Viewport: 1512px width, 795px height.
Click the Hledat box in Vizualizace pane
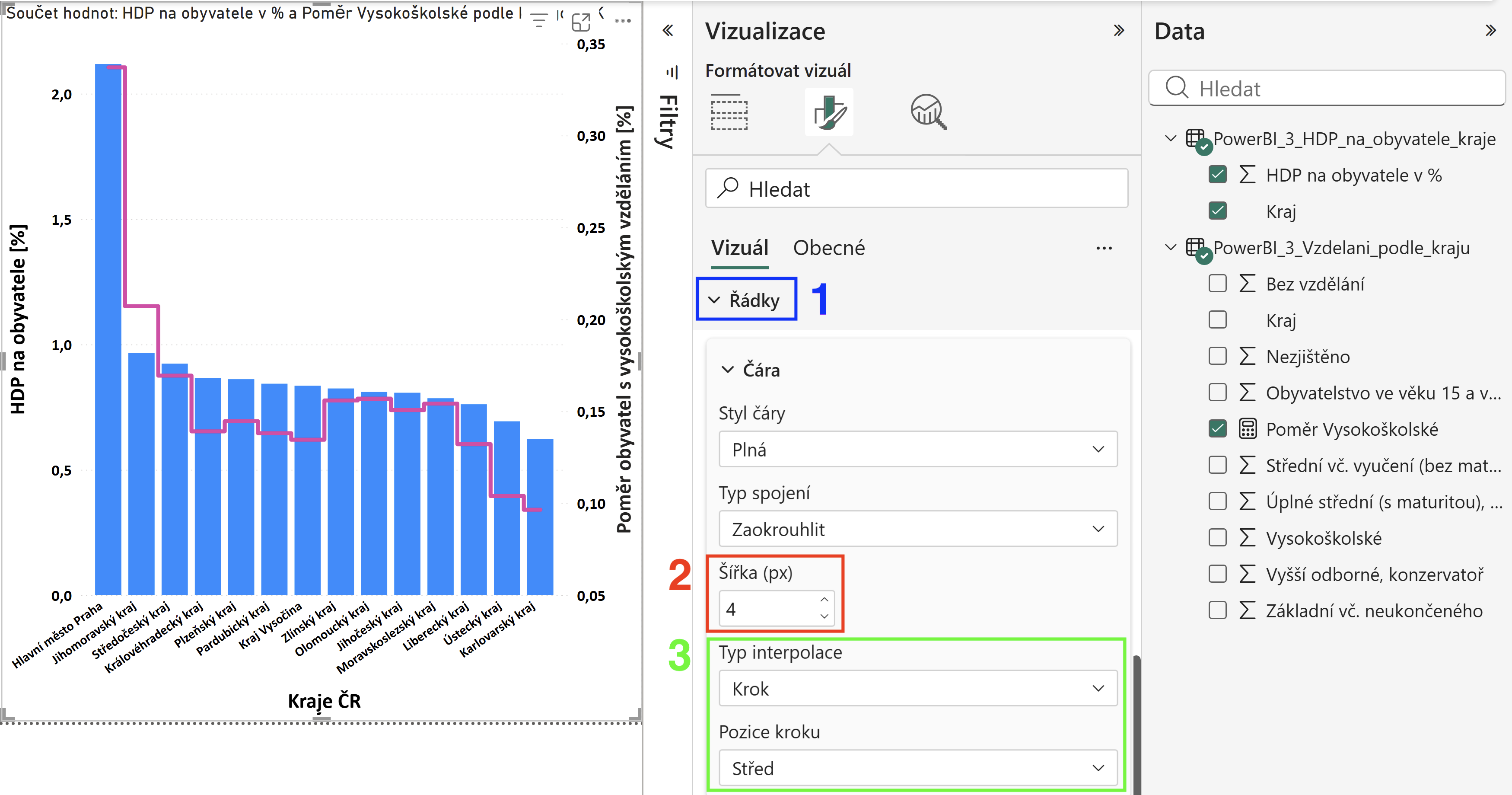click(x=916, y=188)
